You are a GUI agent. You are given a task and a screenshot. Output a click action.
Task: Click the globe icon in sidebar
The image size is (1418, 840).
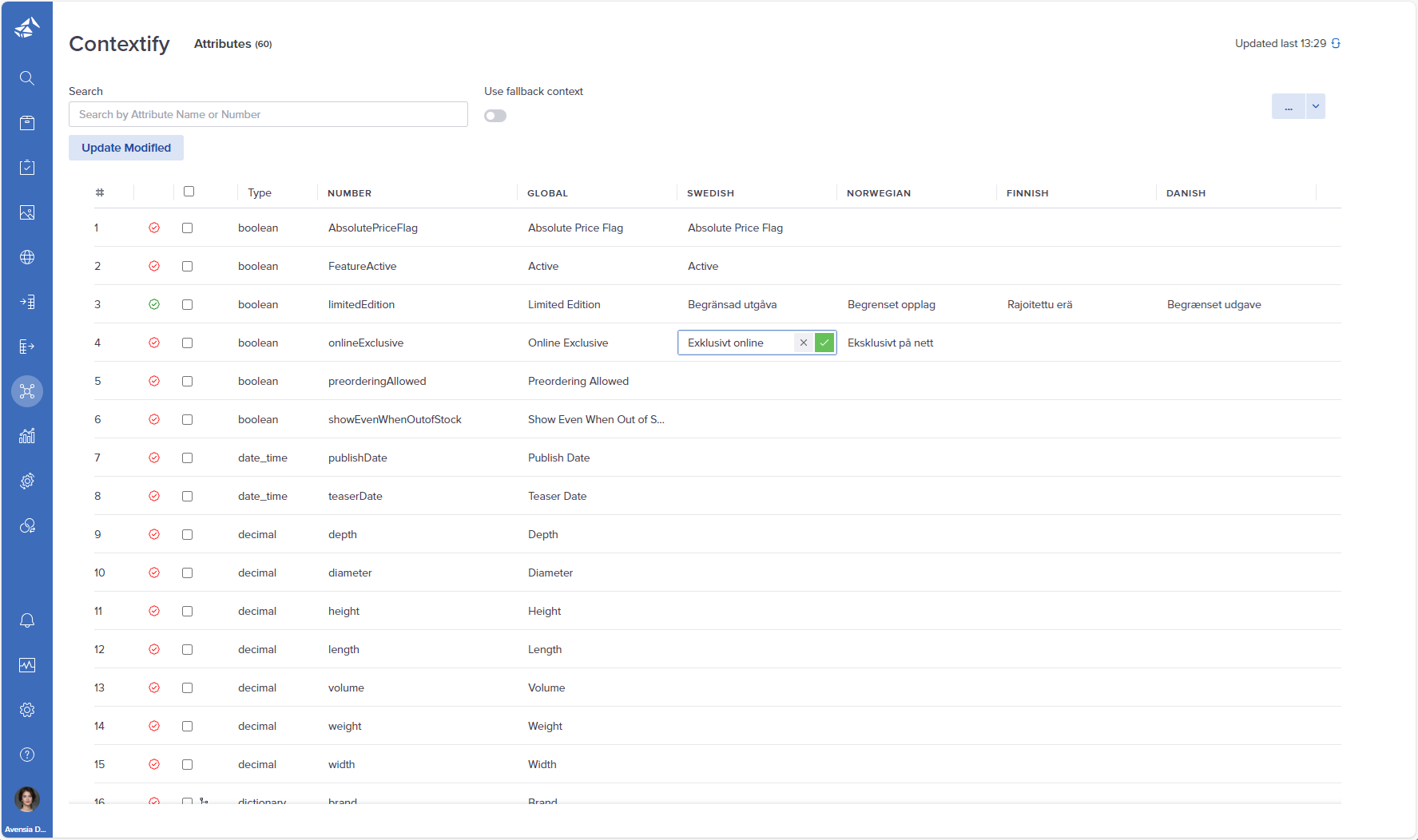tap(27, 257)
